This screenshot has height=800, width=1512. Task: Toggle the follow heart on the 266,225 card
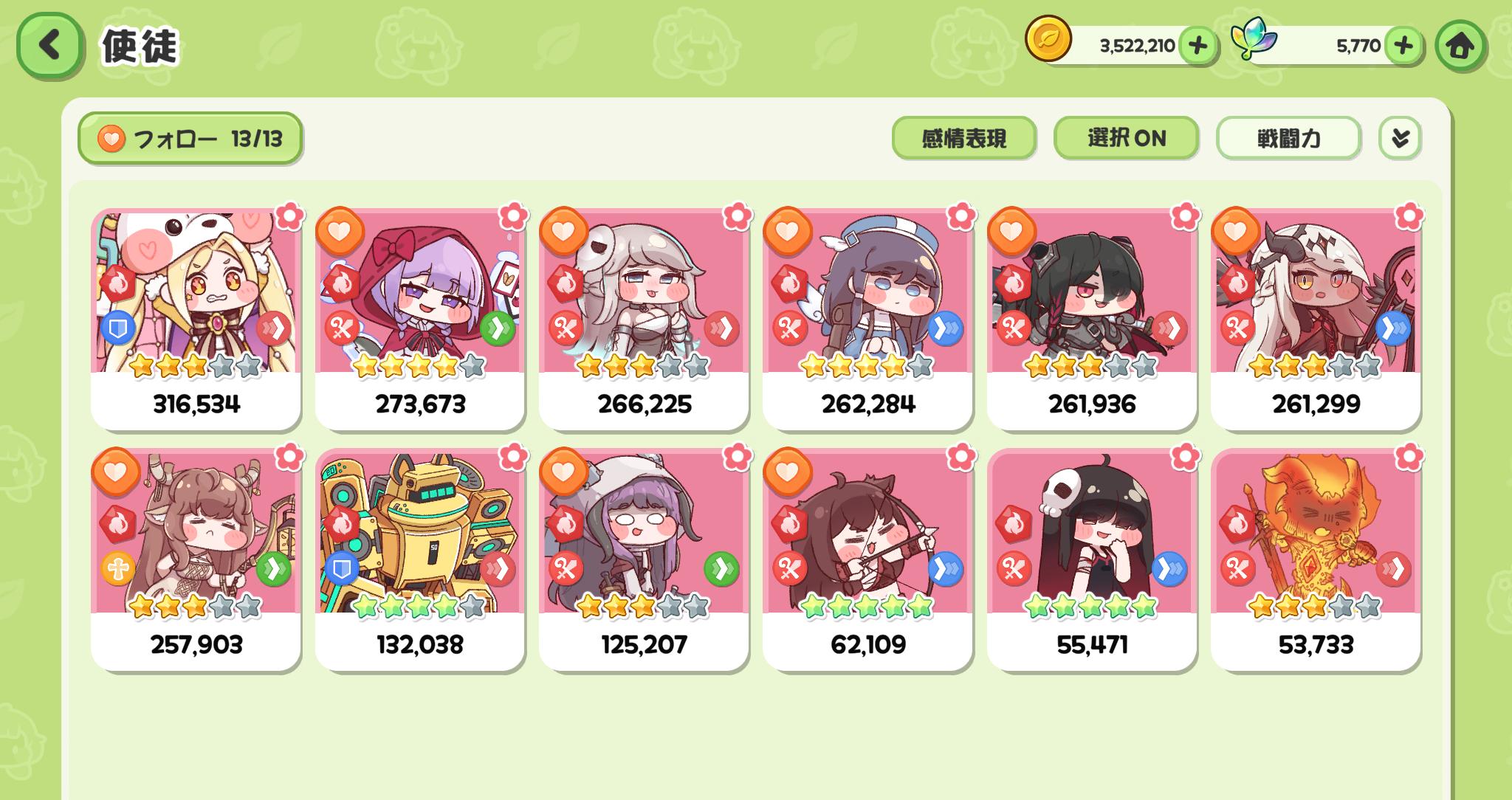[x=564, y=230]
